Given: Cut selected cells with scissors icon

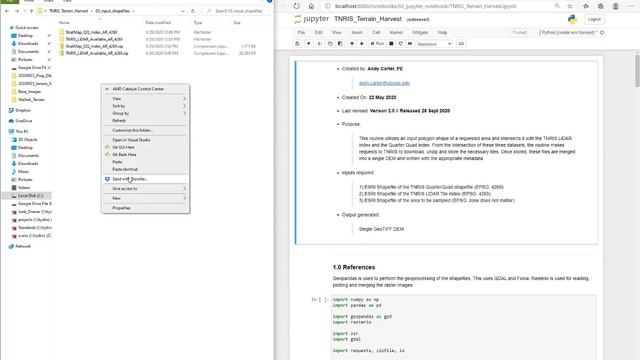Looking at the screenshot, I should point(320,44).
